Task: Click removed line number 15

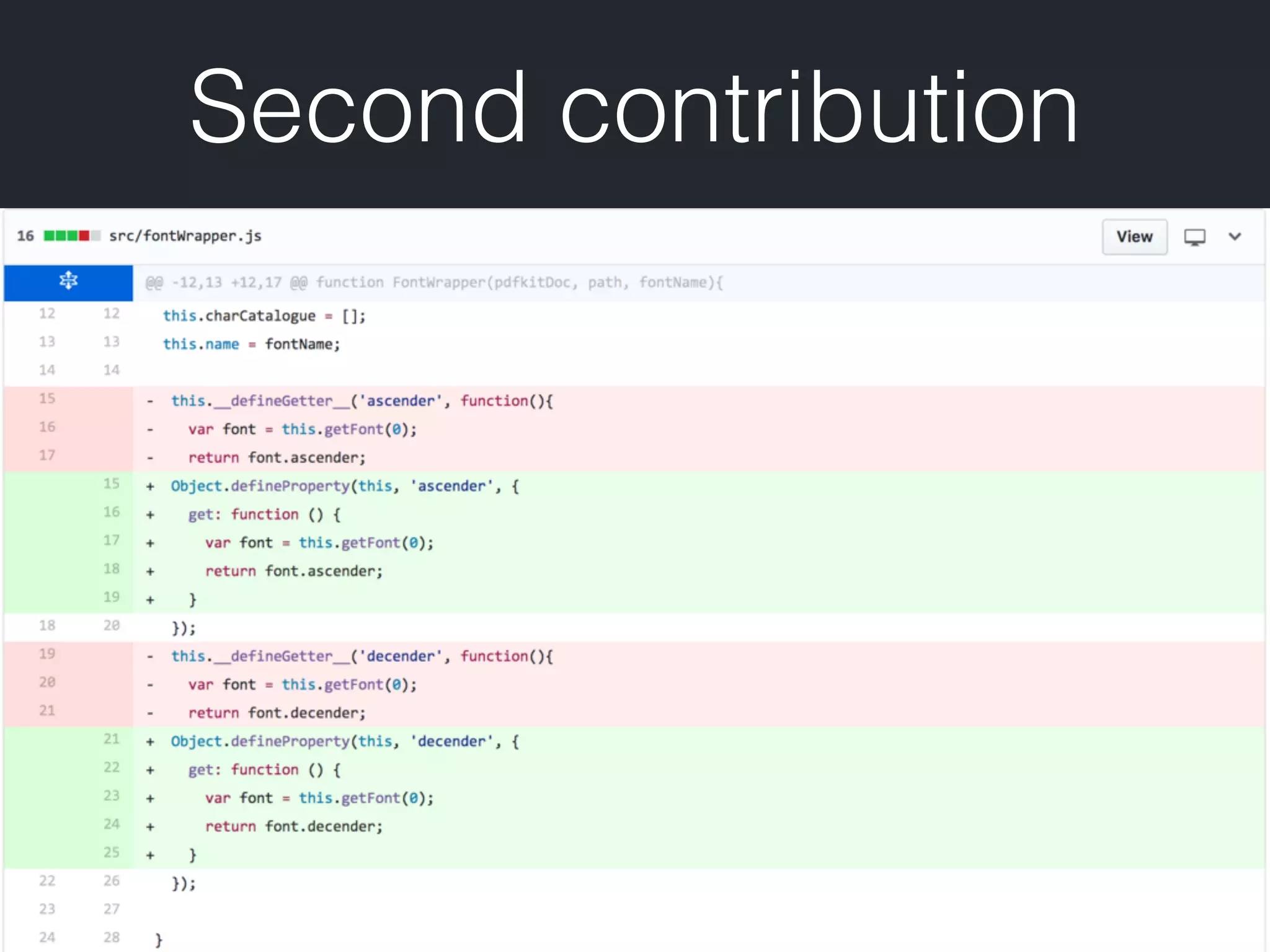Action: pos(47,399)
